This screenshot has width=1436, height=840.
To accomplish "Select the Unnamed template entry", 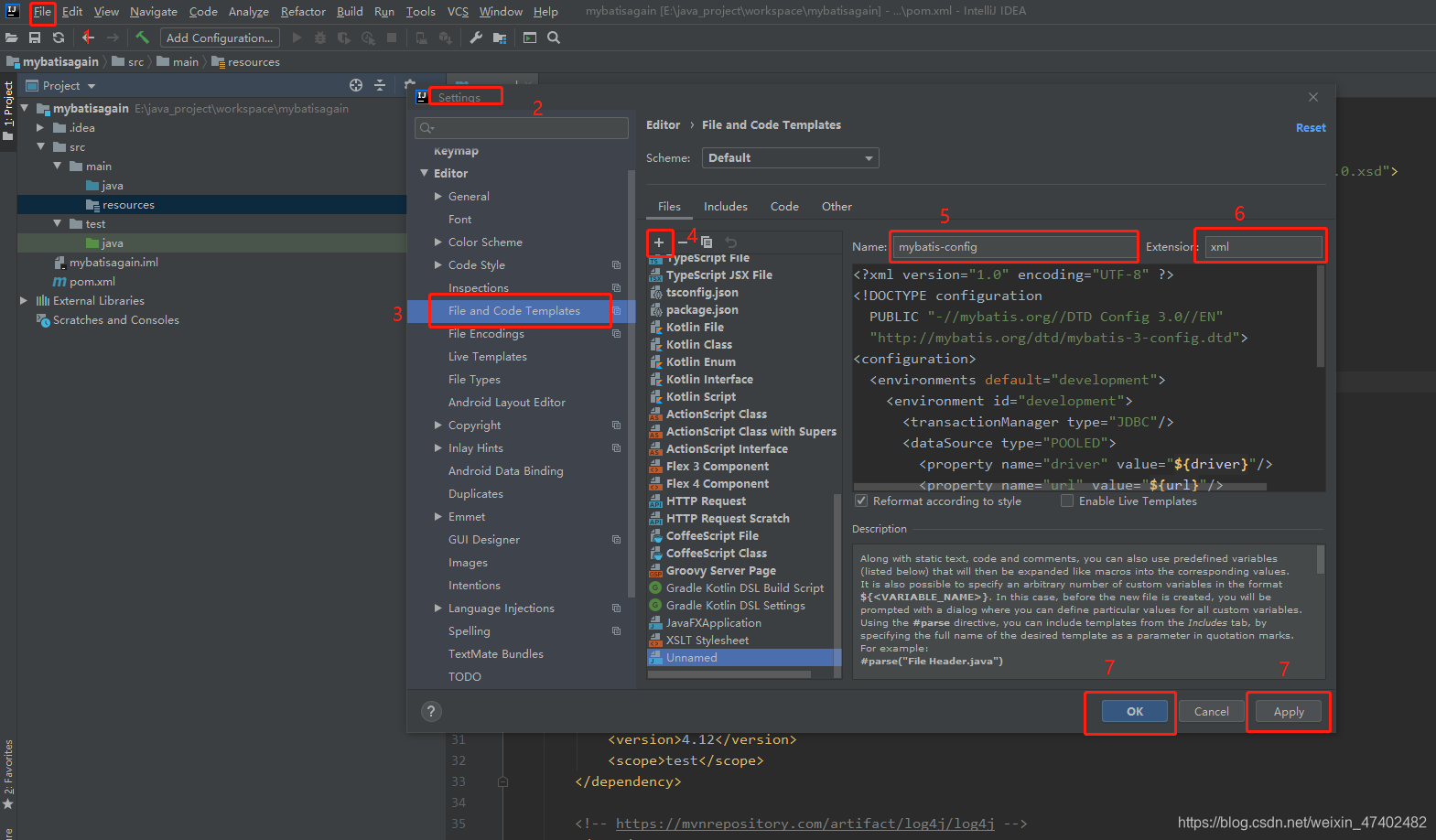I will pyautogui.click(x=691, y=657).
